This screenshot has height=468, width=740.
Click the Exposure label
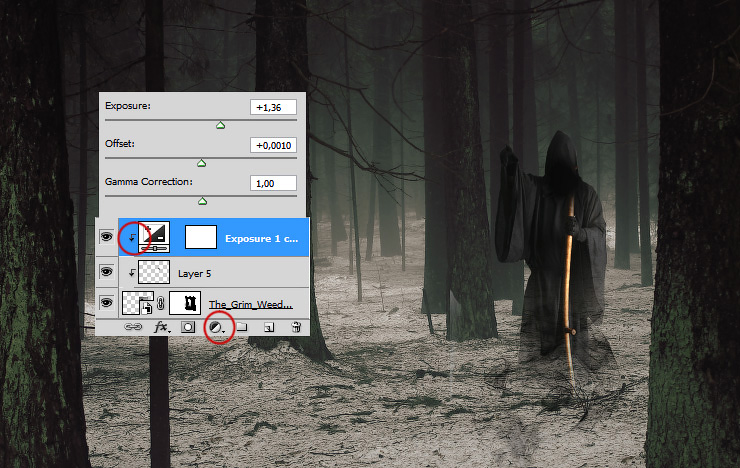(x=128, y=106)
